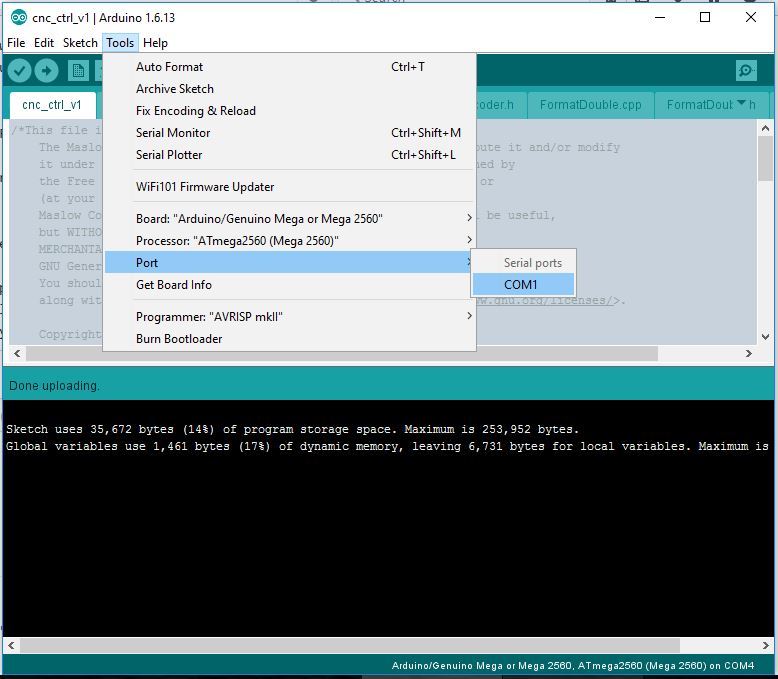The width and height of the screenshot is (778, 679).
Task: Open the partially hidden coder.h tab
Action: 501,105
